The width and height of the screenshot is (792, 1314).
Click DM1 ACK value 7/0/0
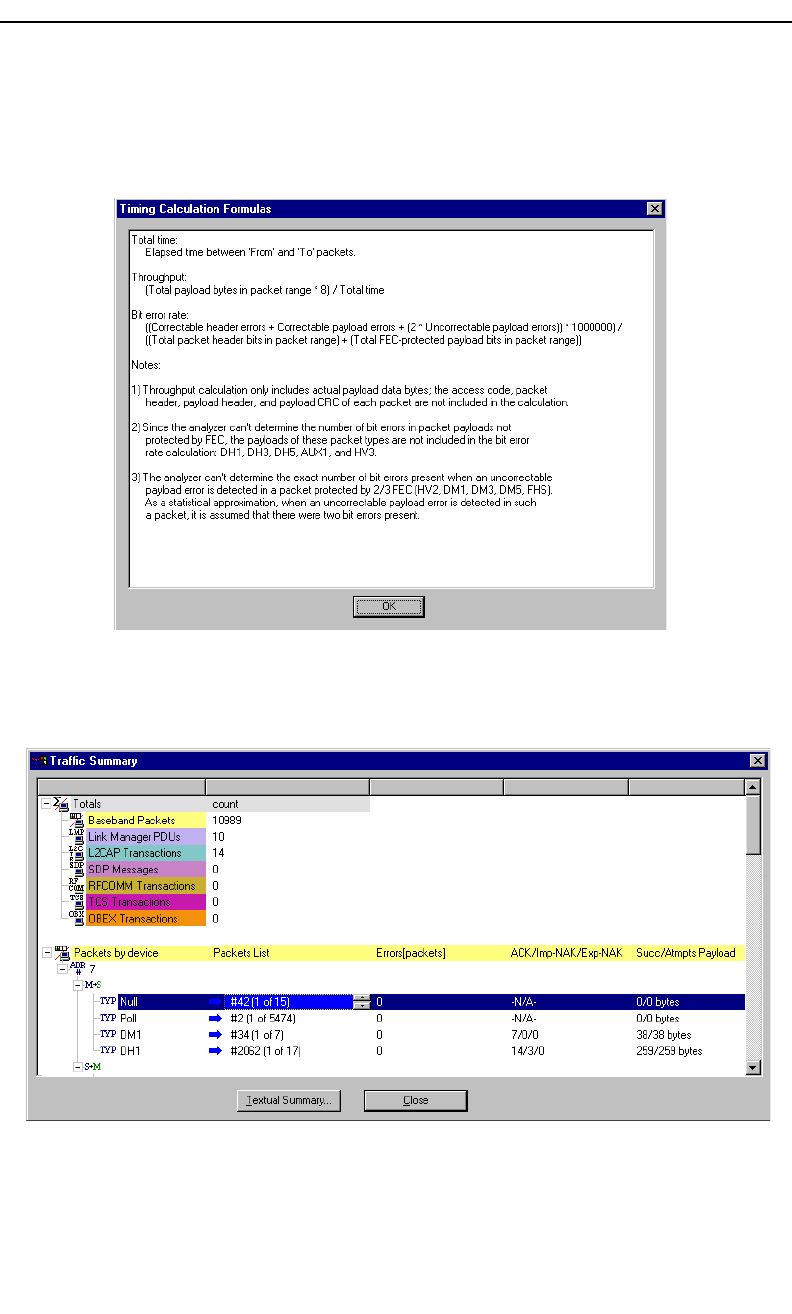point(523,1035)
